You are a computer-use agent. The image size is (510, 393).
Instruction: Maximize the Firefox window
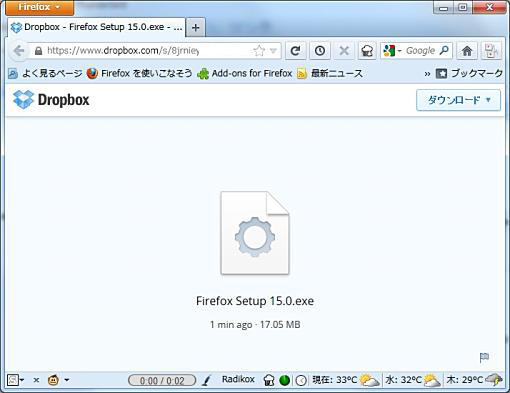463,7
